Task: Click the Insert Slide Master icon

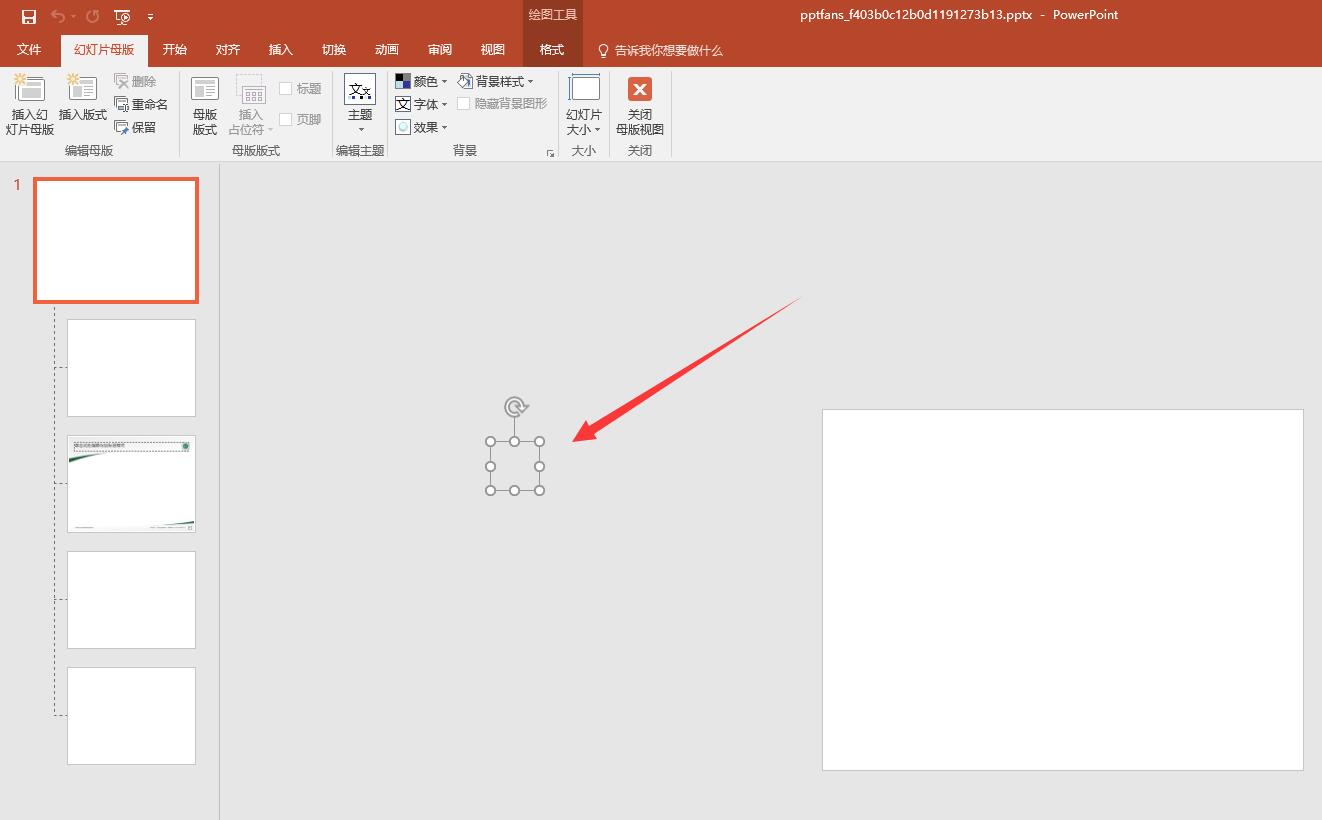Action: tap(29, 90)
